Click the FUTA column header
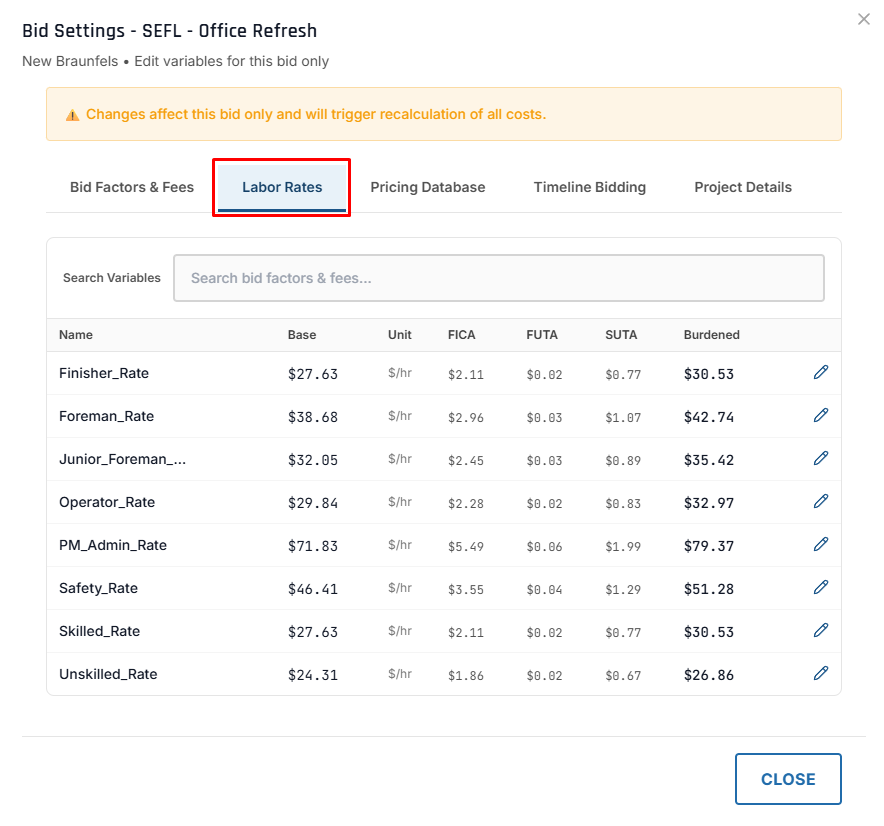This screenshot has height=826, width=884. coord(541,335)
